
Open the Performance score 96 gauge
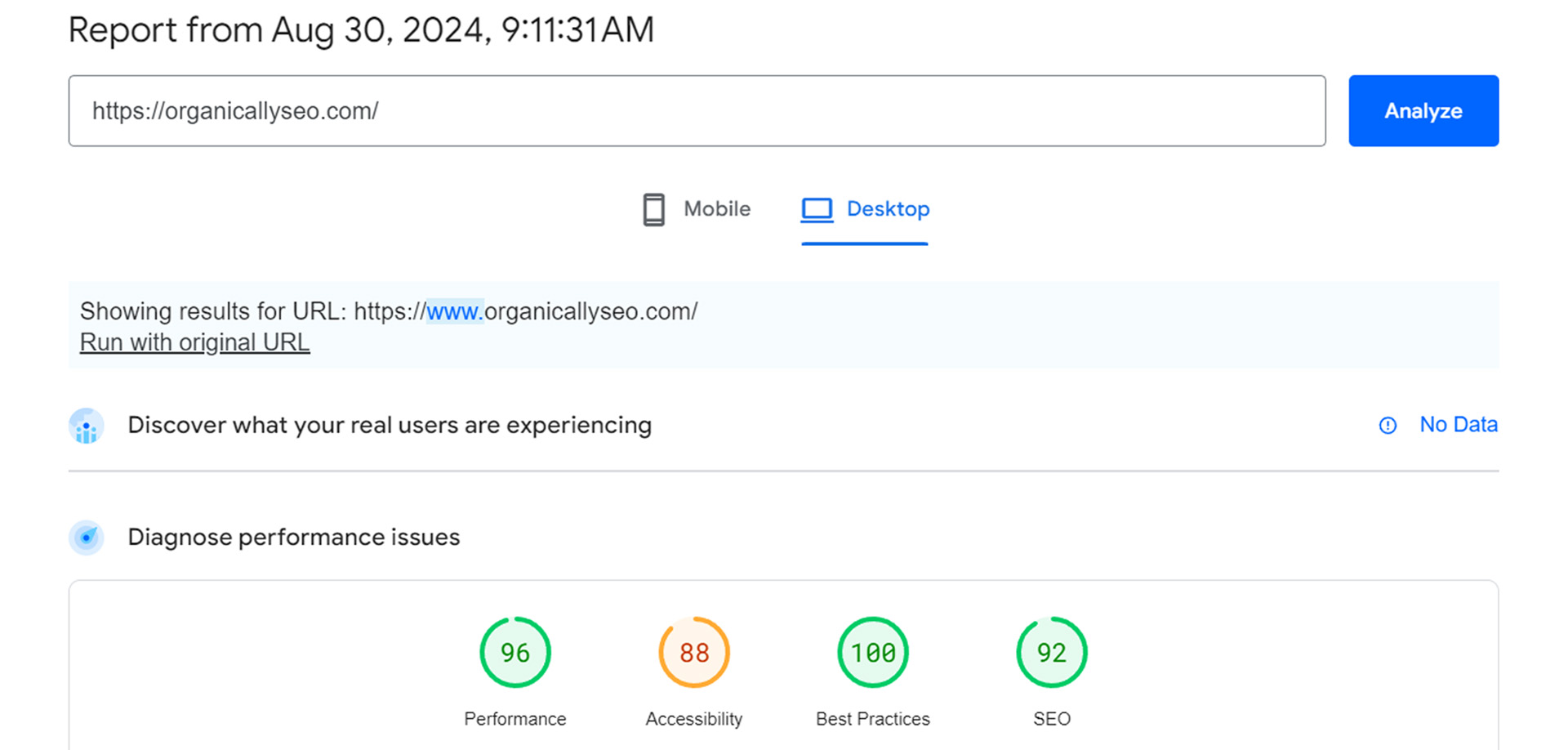point(515,653)
